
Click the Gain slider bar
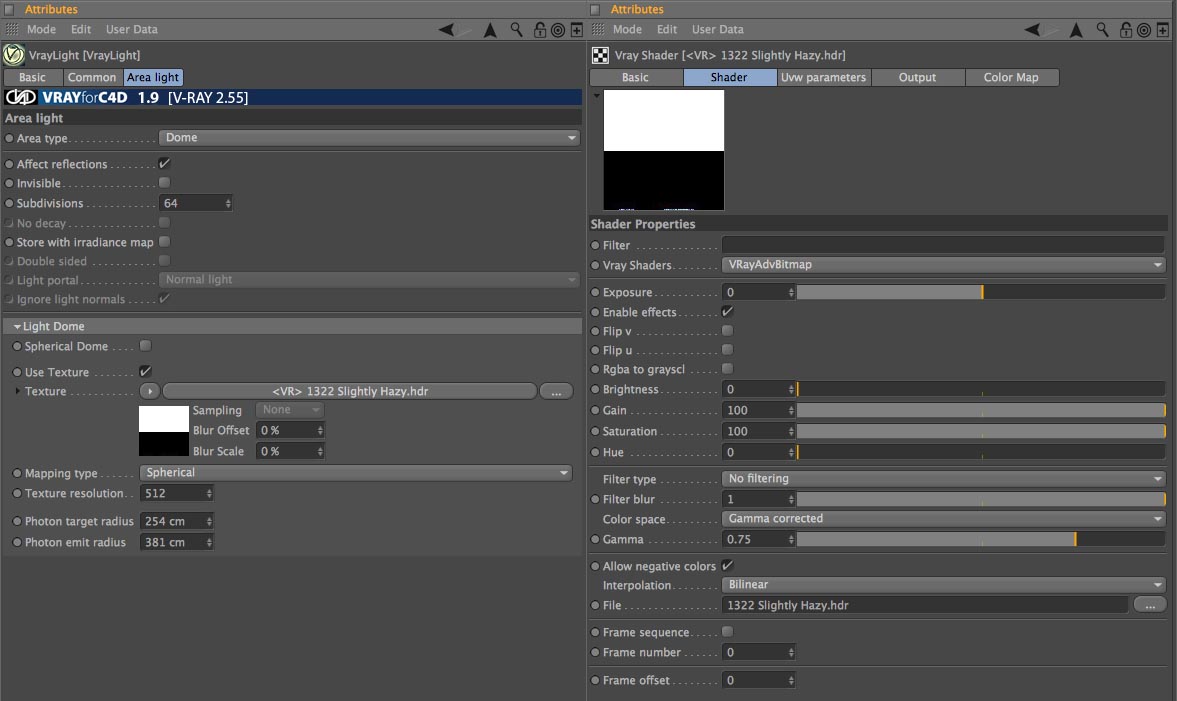981,410
